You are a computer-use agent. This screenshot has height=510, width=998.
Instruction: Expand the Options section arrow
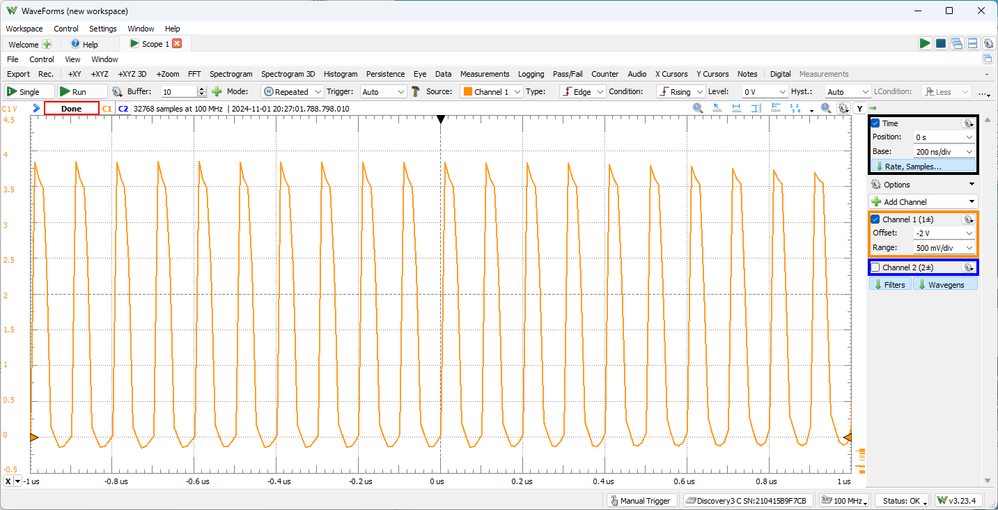(971, 185)
